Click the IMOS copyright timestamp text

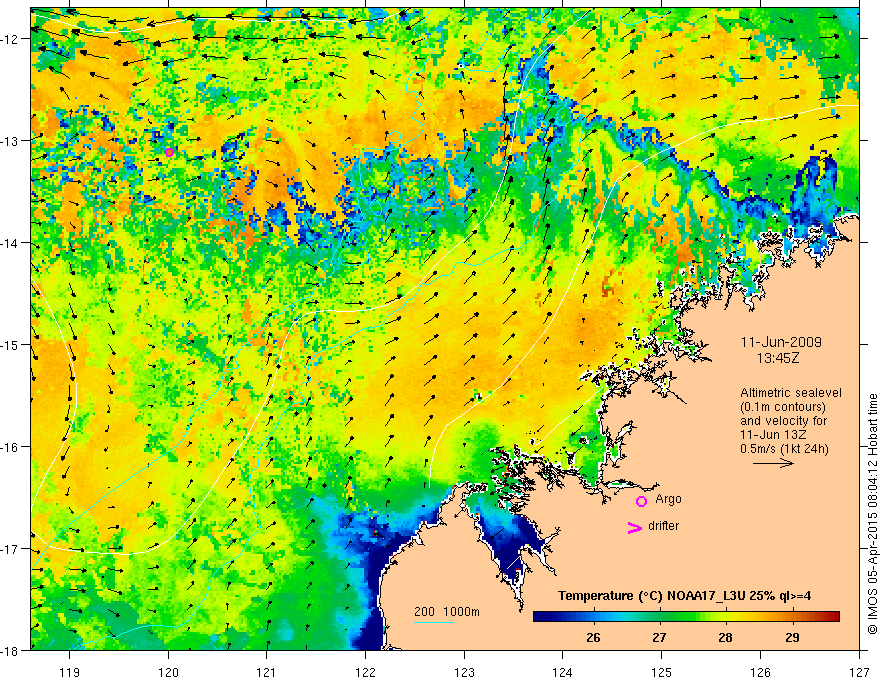pos(872,514)
